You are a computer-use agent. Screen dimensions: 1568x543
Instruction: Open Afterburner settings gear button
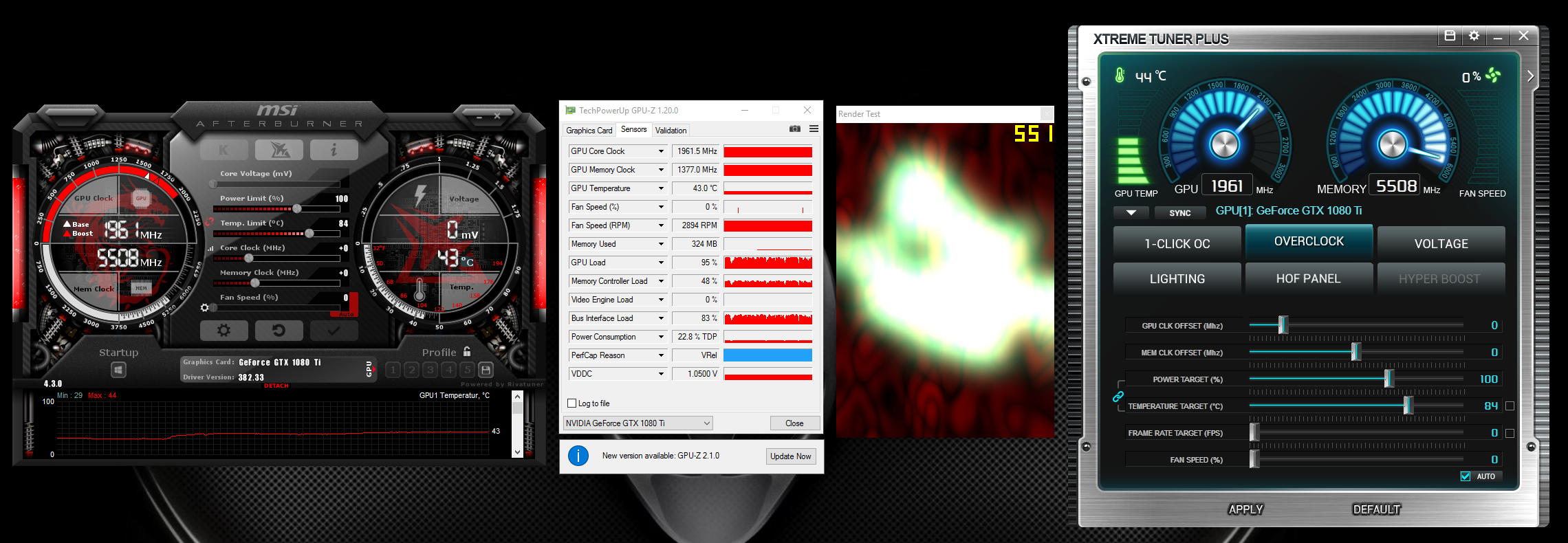[x=224, y=331]
